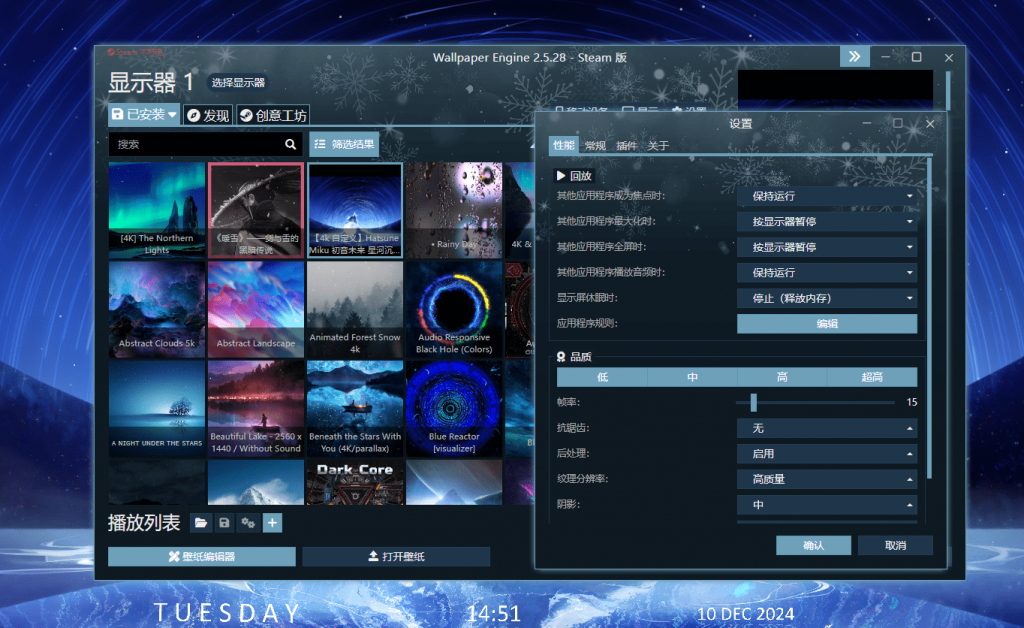The image size is (1024, 628).
Task: Expand 抗锯齿 dropdown set to 无
Action: 826,428
